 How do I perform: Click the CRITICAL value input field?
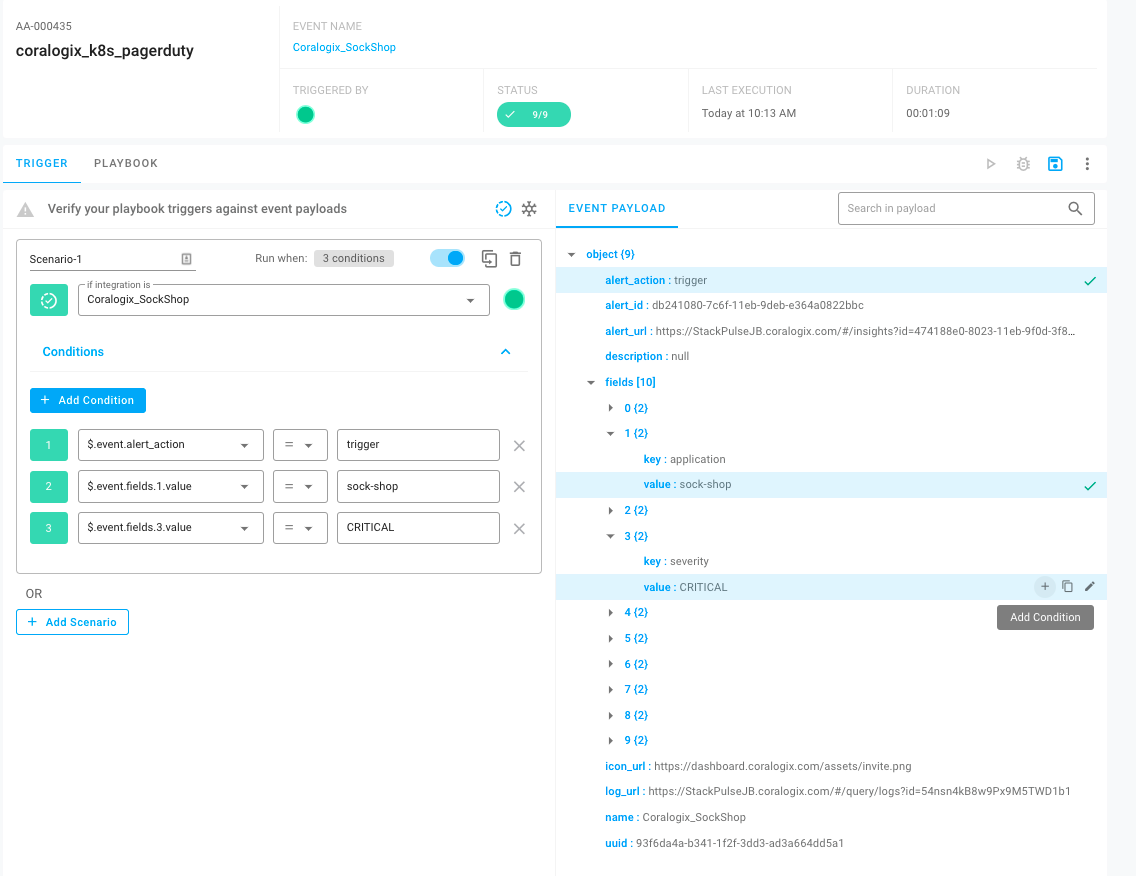click(x=418, y=527)
